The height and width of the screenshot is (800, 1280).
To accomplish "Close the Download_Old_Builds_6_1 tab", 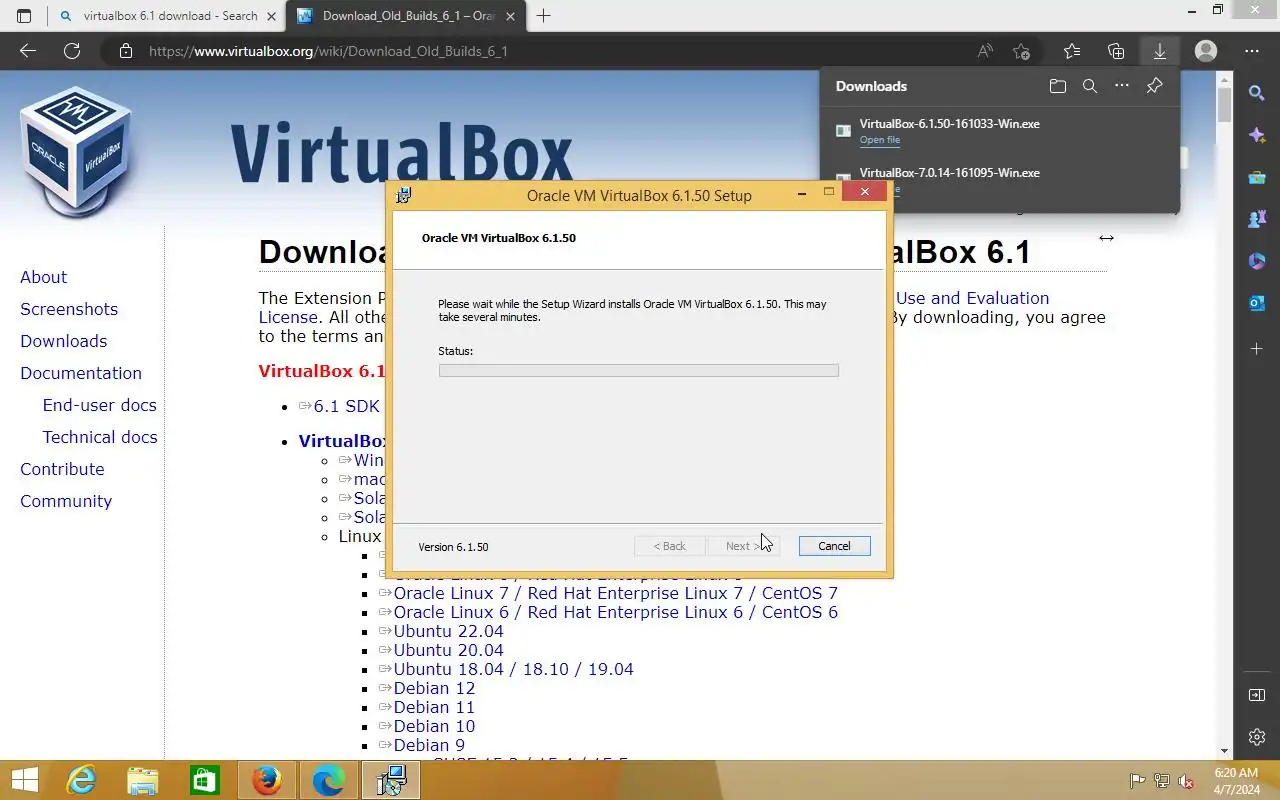I will point(510,16).
